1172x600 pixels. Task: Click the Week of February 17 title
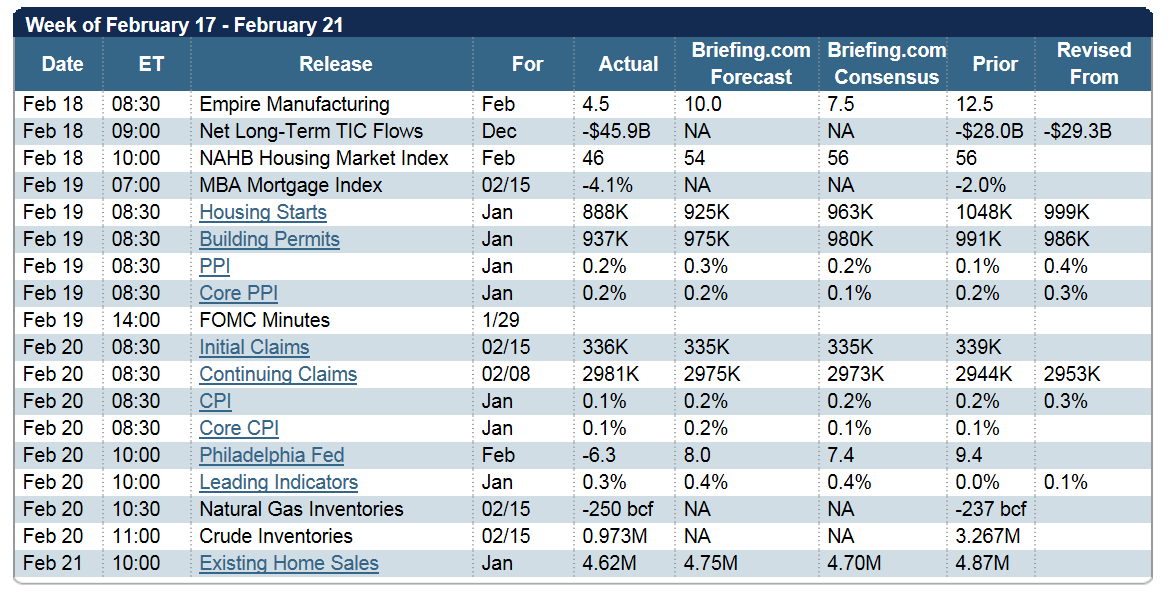pos(184,25)
